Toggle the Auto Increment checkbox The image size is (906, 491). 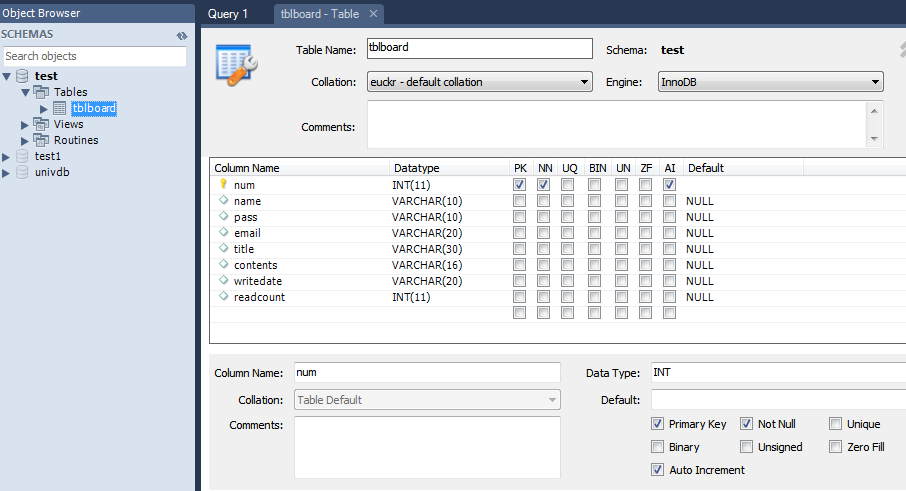(658, 470)
